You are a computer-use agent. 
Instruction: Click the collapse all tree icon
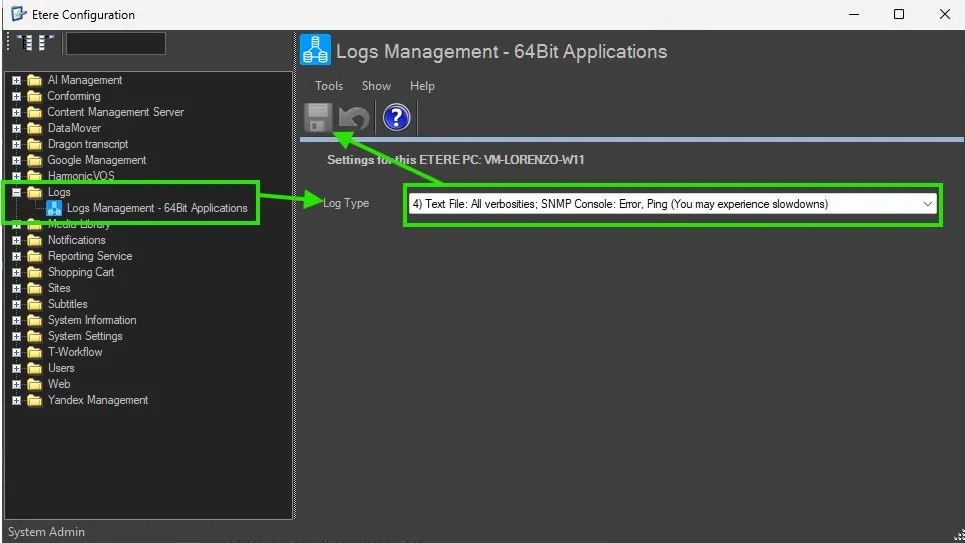46,43
